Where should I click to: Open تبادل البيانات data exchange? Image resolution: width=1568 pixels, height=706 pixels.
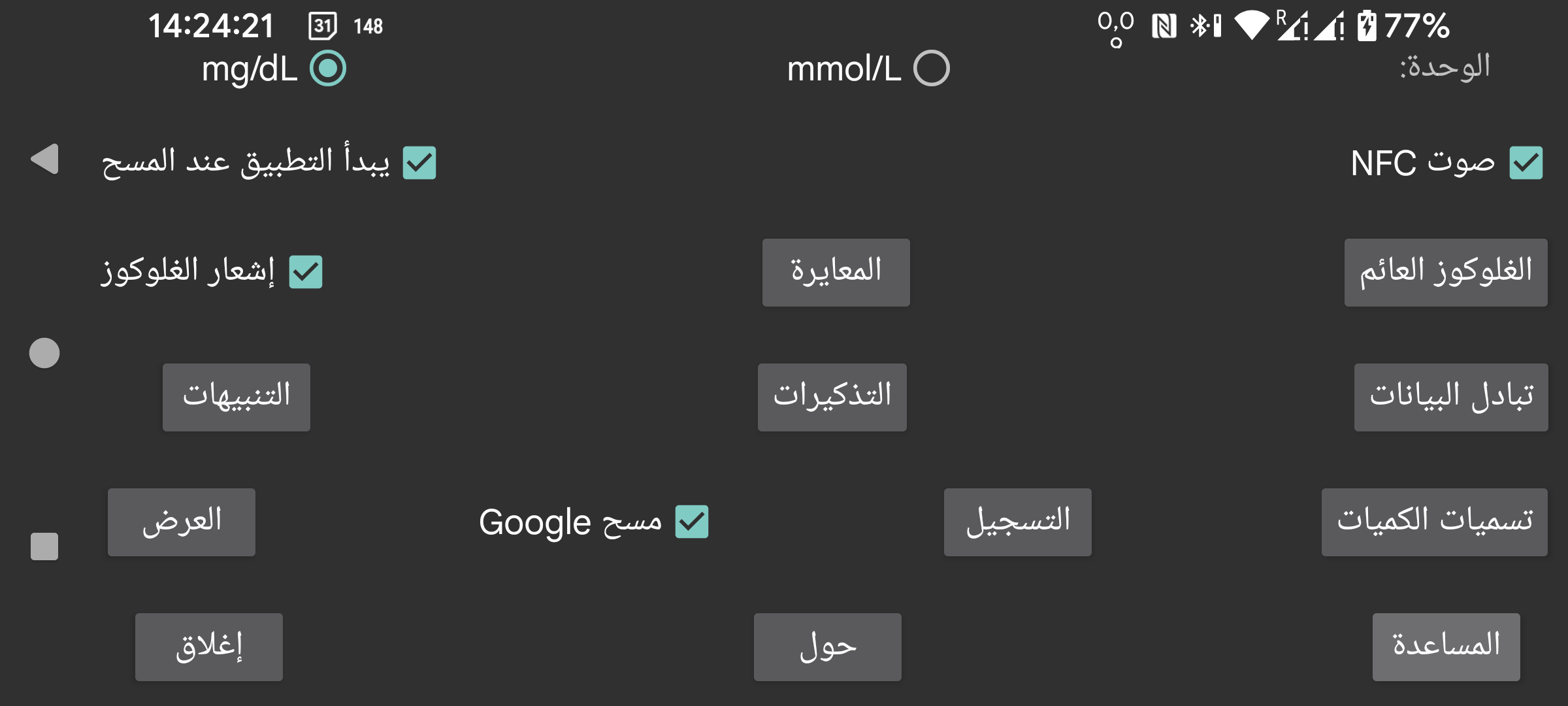click(1450, 397)
